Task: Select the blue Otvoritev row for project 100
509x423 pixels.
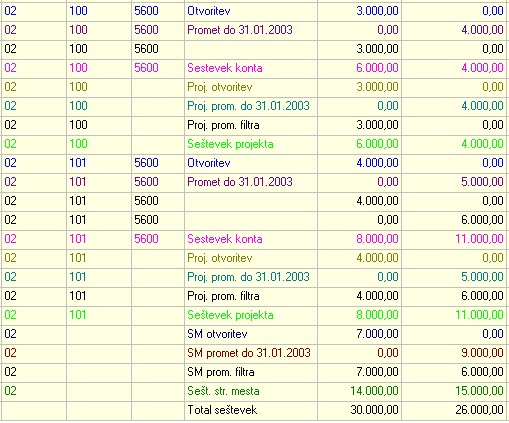Action: 254,11
